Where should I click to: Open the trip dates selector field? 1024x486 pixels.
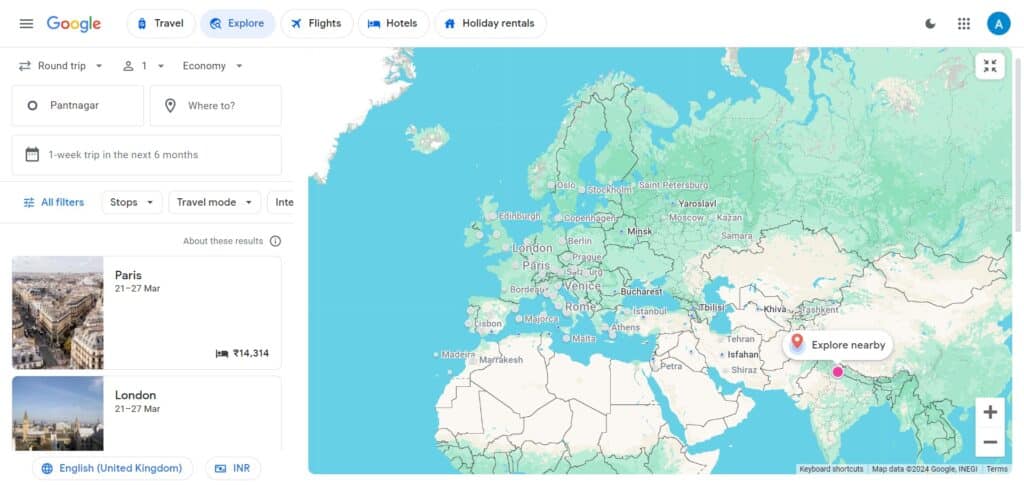pos(146,155)
